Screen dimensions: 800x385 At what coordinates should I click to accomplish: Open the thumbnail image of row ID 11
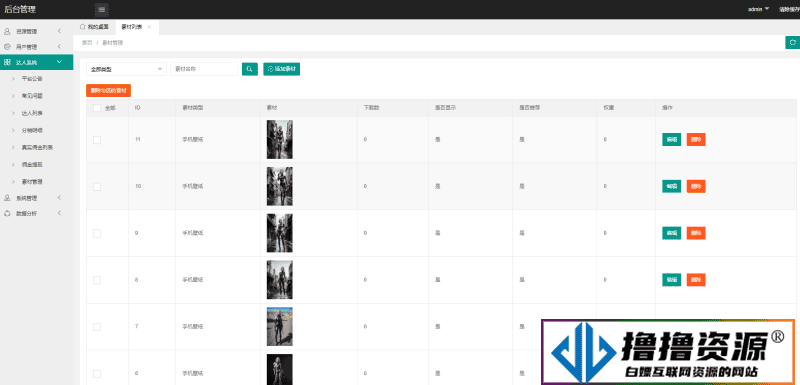pos(280,140)
